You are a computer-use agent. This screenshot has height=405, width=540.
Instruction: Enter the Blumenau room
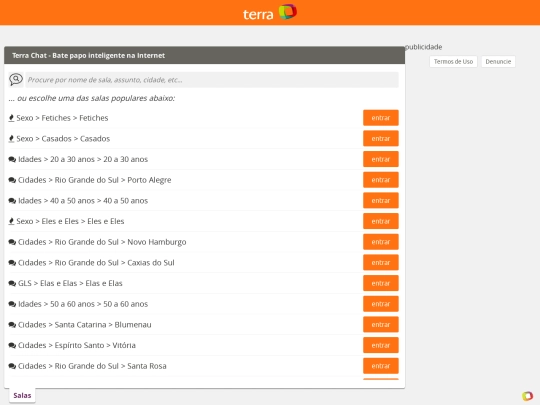coord(381,324)
